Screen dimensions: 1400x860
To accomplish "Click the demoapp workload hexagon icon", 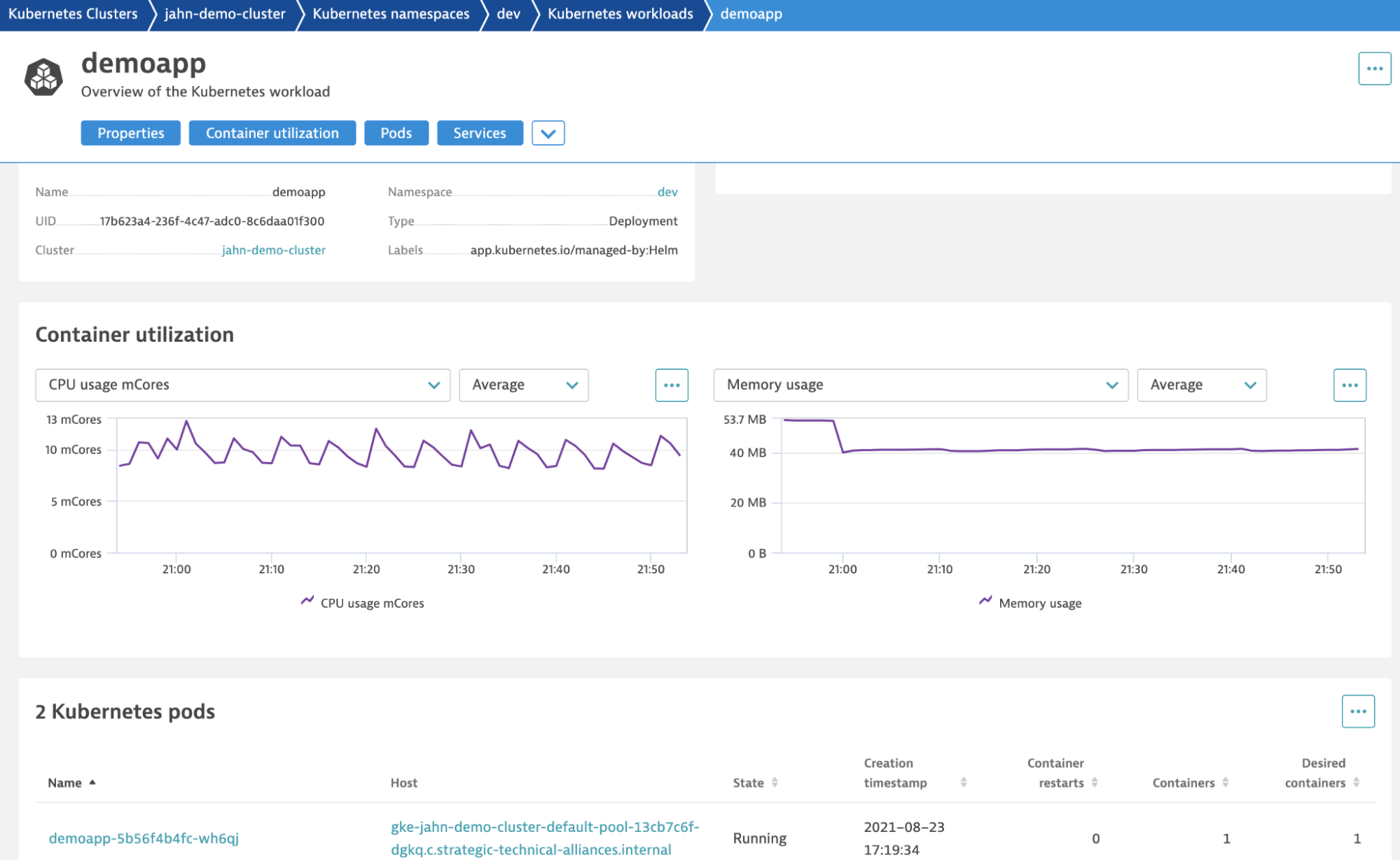I will (x=43, y=76).
